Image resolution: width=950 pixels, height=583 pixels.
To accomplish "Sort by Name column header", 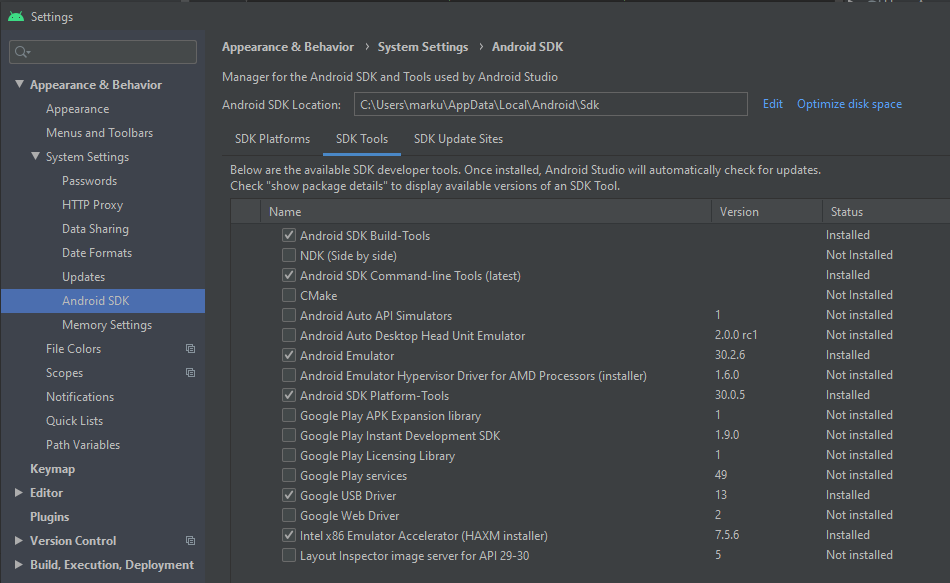I will point(486,212).
